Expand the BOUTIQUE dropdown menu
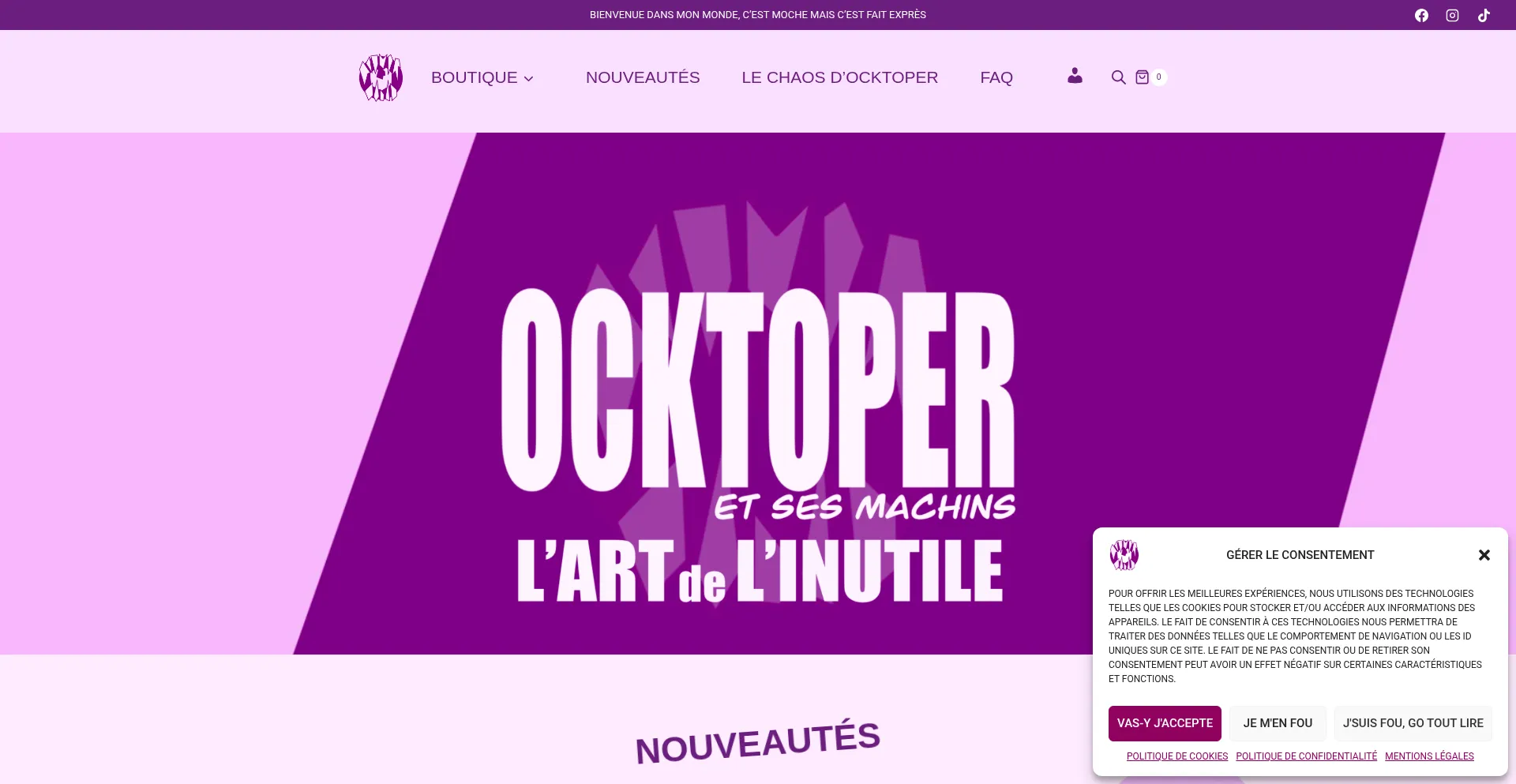 (482, 77)
